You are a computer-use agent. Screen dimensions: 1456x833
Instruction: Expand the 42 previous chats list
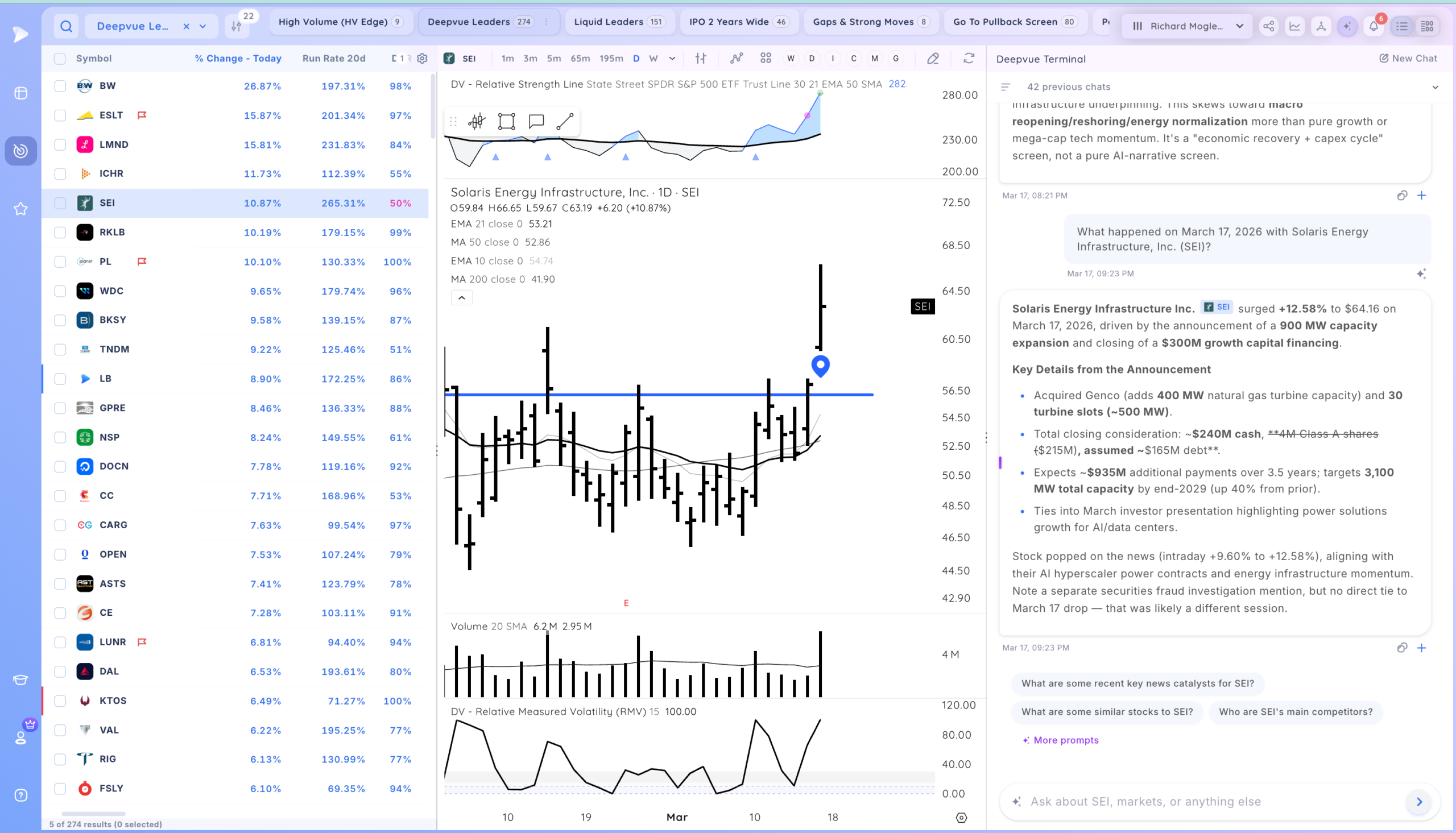point(1435,87)
